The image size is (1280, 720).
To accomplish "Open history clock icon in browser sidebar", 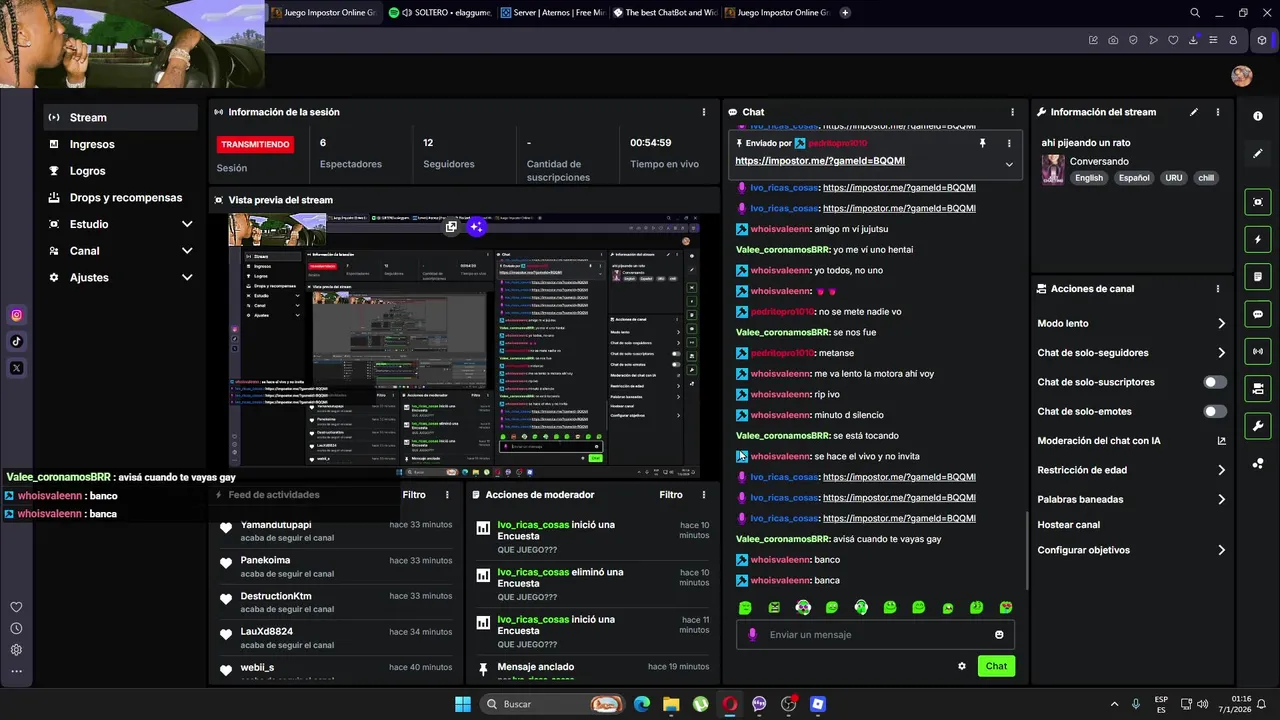I will point(16,629).
